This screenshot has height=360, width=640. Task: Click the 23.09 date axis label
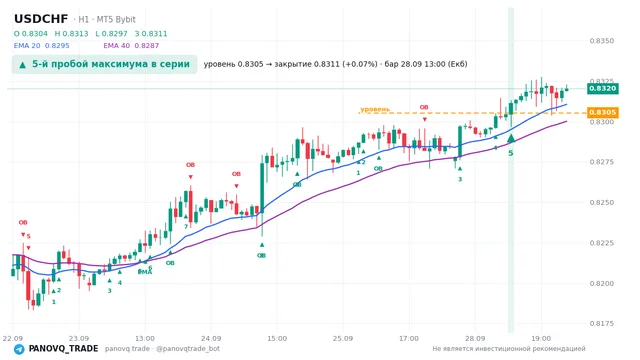click(x=79, y=338)
